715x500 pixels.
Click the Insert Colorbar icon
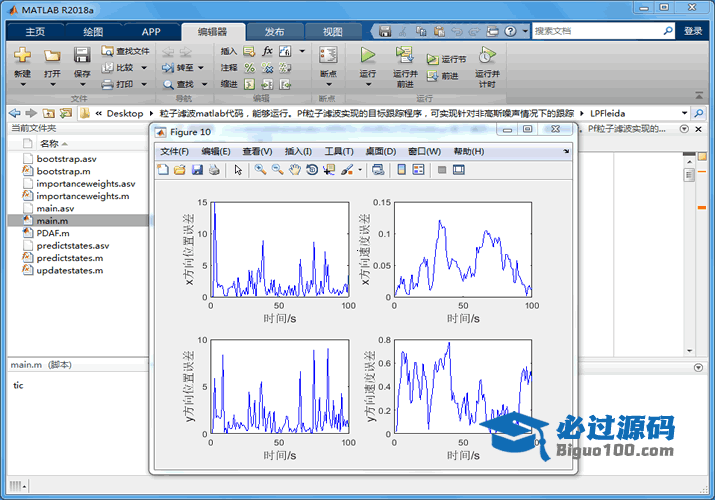pos(401,170)
